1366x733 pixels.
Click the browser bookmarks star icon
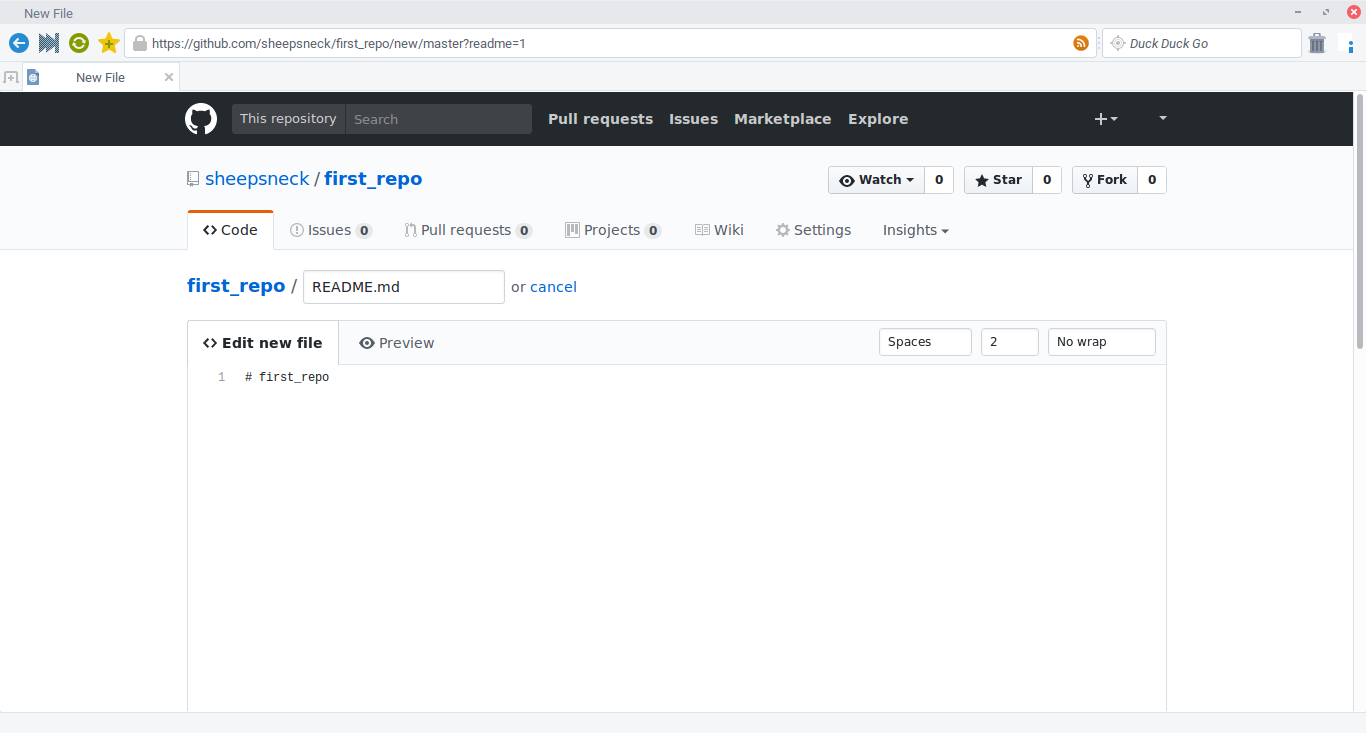tap(108, 43)
